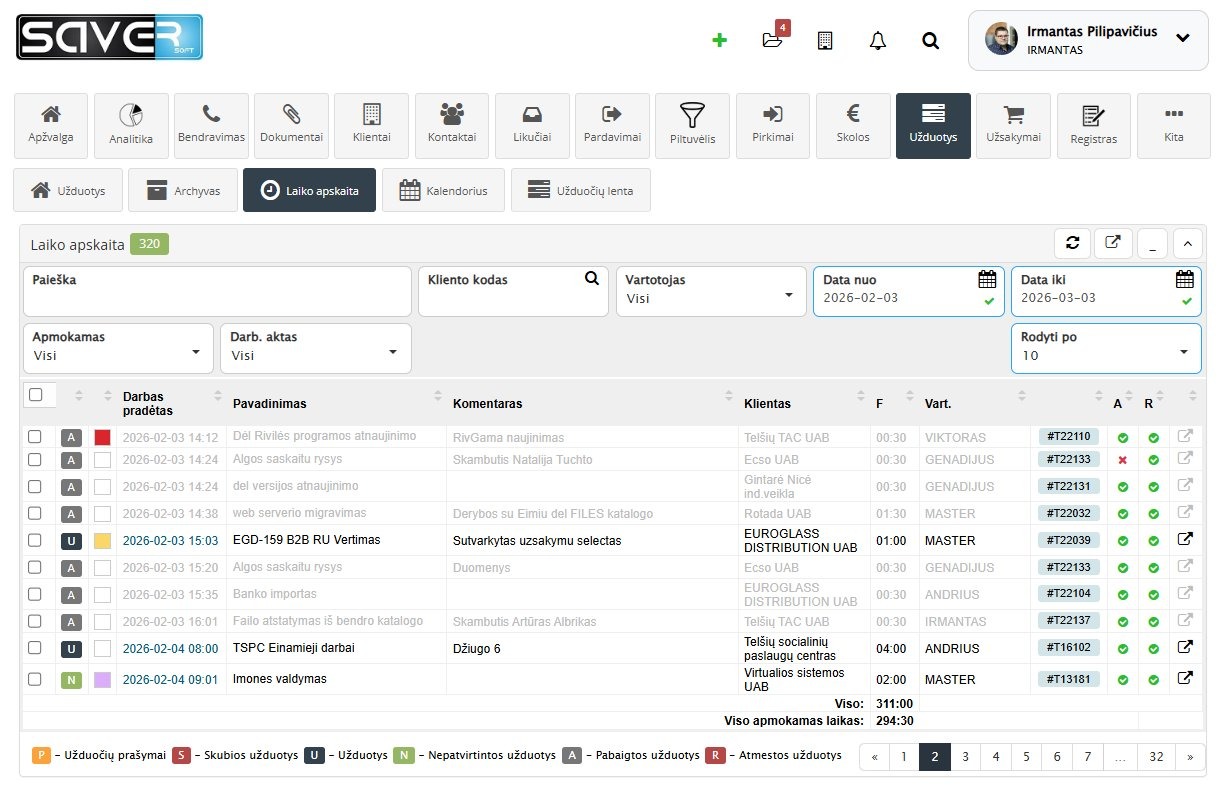Select the Imones valdymas row checkbox
Screen dimensions: 1219x795
point(35,680)
